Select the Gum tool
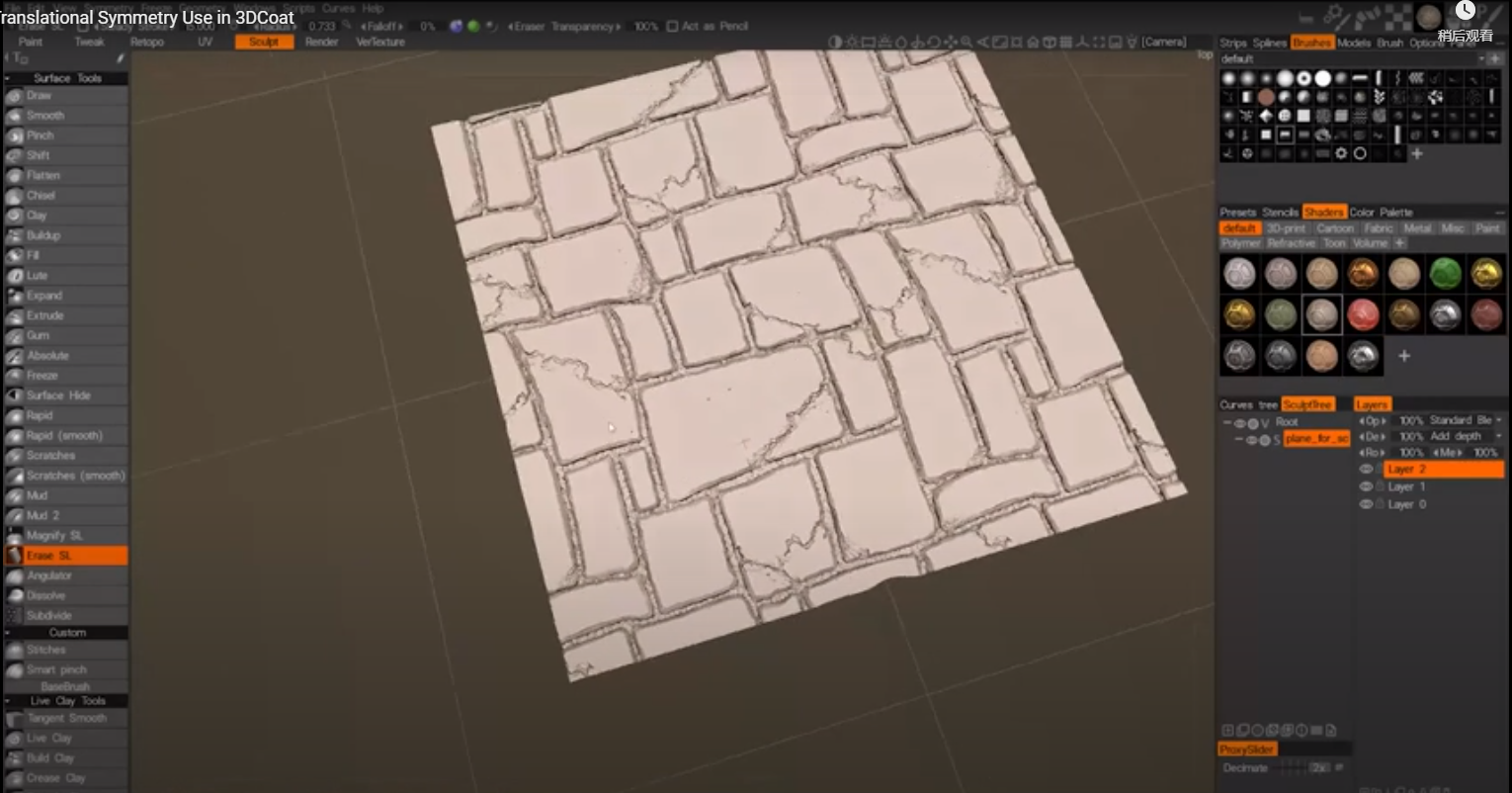The image size is (1512, 793). [x=65, y=335]
